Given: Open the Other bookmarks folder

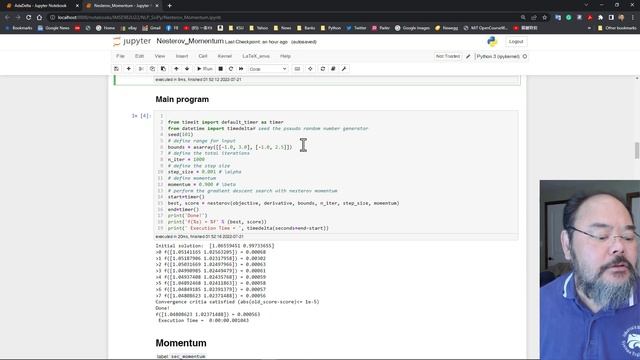Looking at the screenshot, I should click(x=617, y=28).
